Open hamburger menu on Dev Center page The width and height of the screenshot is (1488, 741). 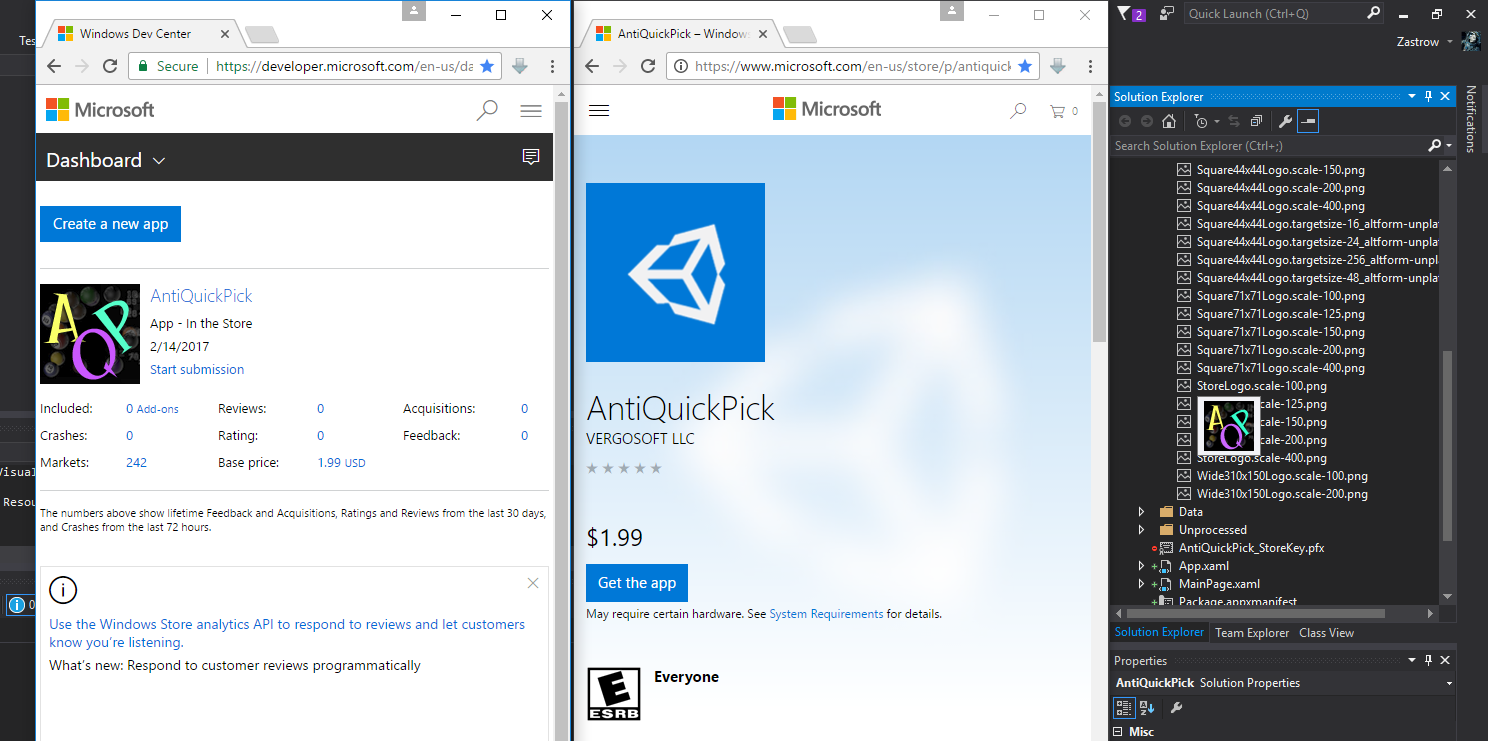point(531,111)
